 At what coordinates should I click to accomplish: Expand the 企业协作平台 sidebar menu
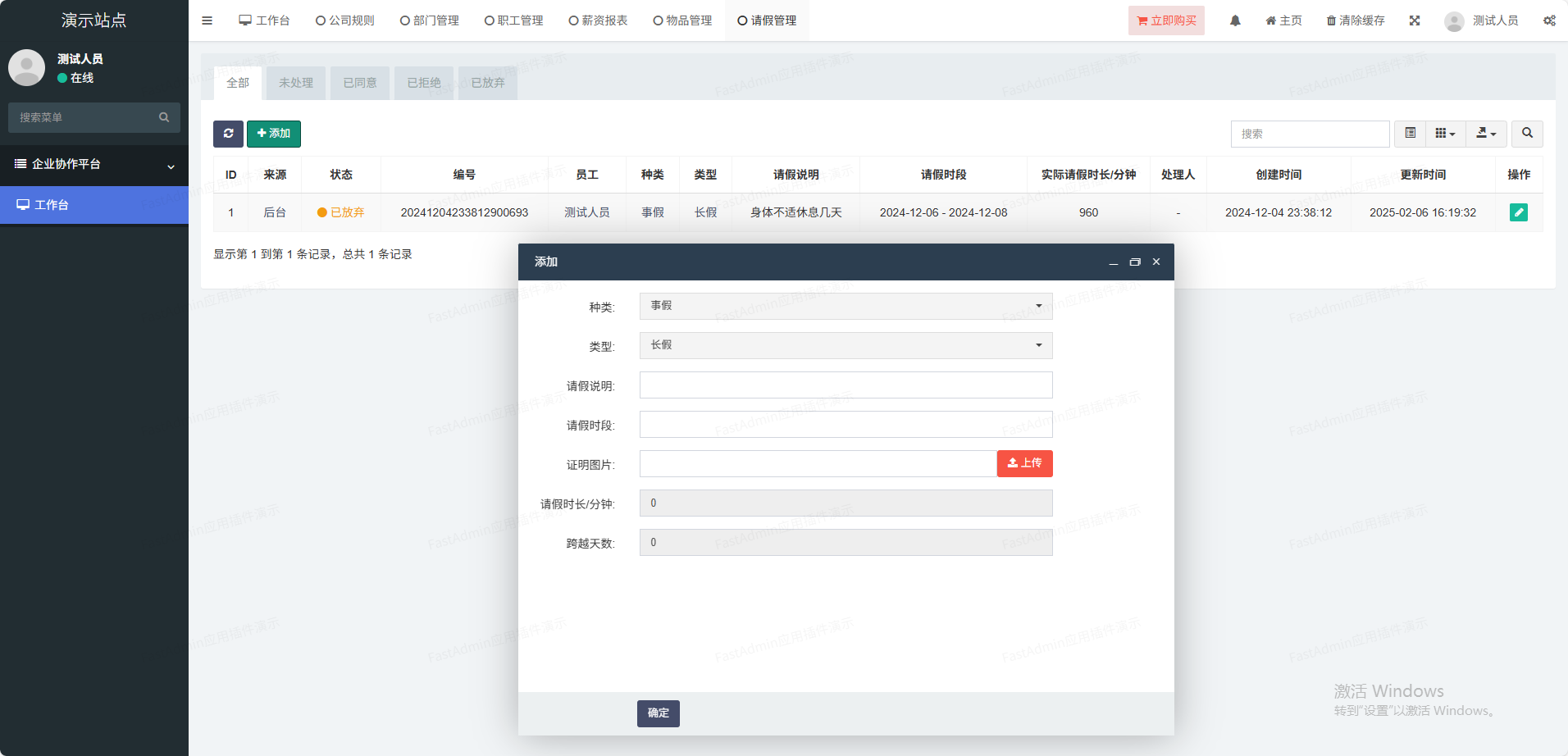(94, 165)
